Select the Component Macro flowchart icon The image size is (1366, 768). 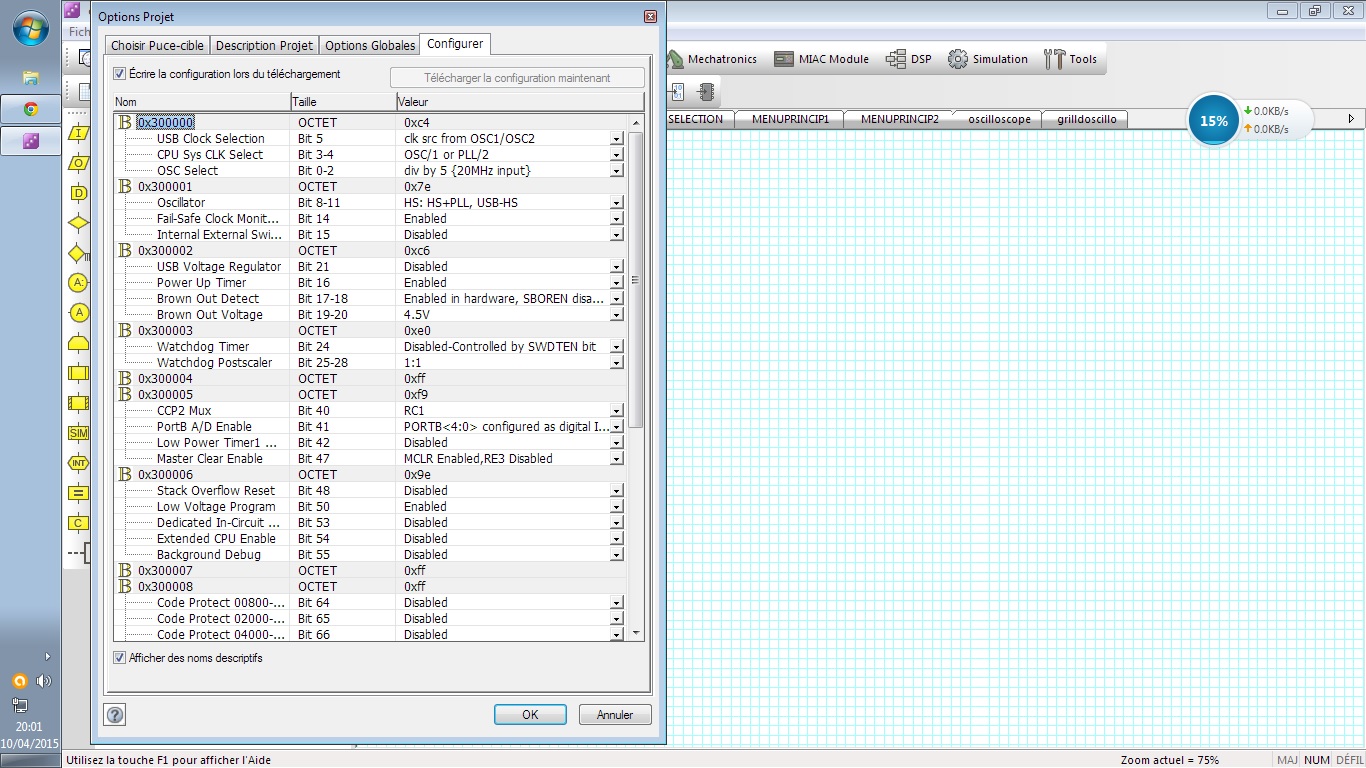(x=78, y=403)
